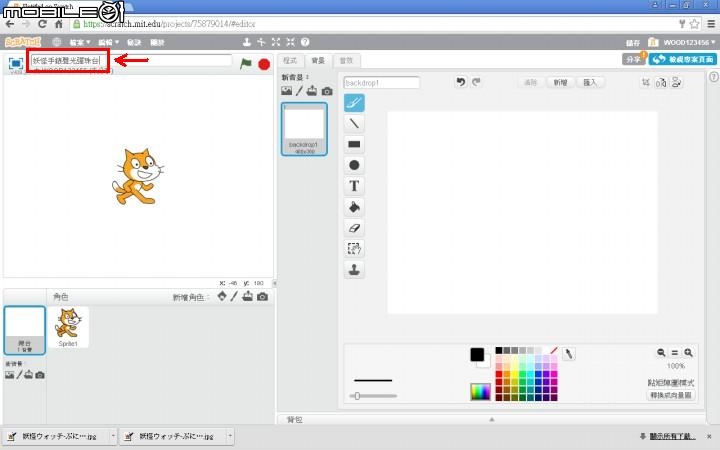Open the 關於 (About) menu item
The image size is (720, 450).
coord(157,42)
